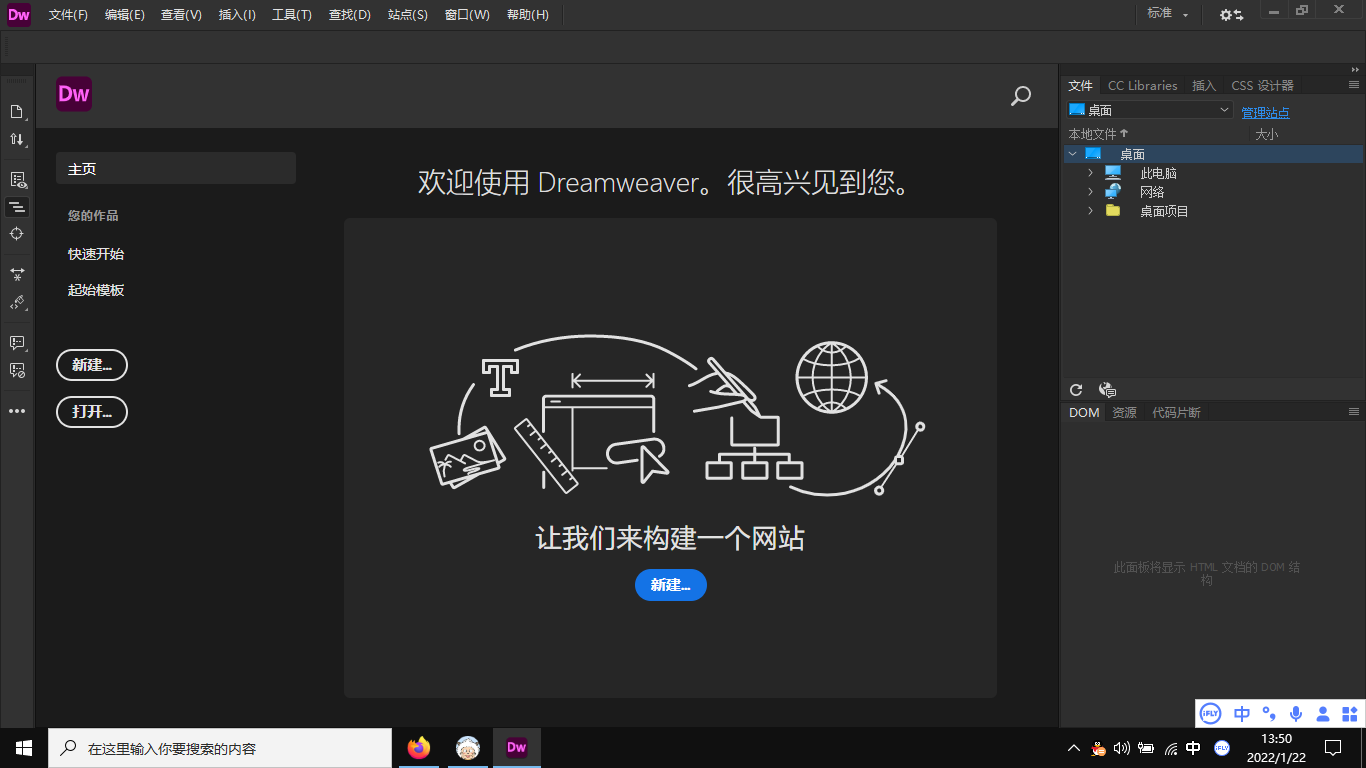Select the DOM tab
This screenshot has height=768, width=1366.
pyautogui.click(x=1084, y=412)
